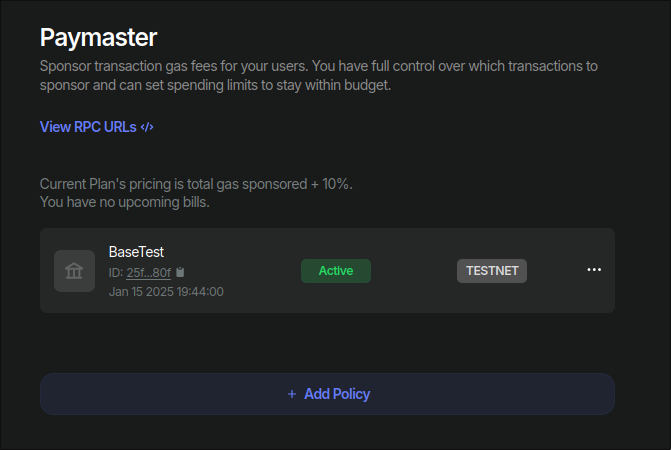Click the policy ID 25f...80f link
This screenshot has width=671, height=450.
coord(148,272)
